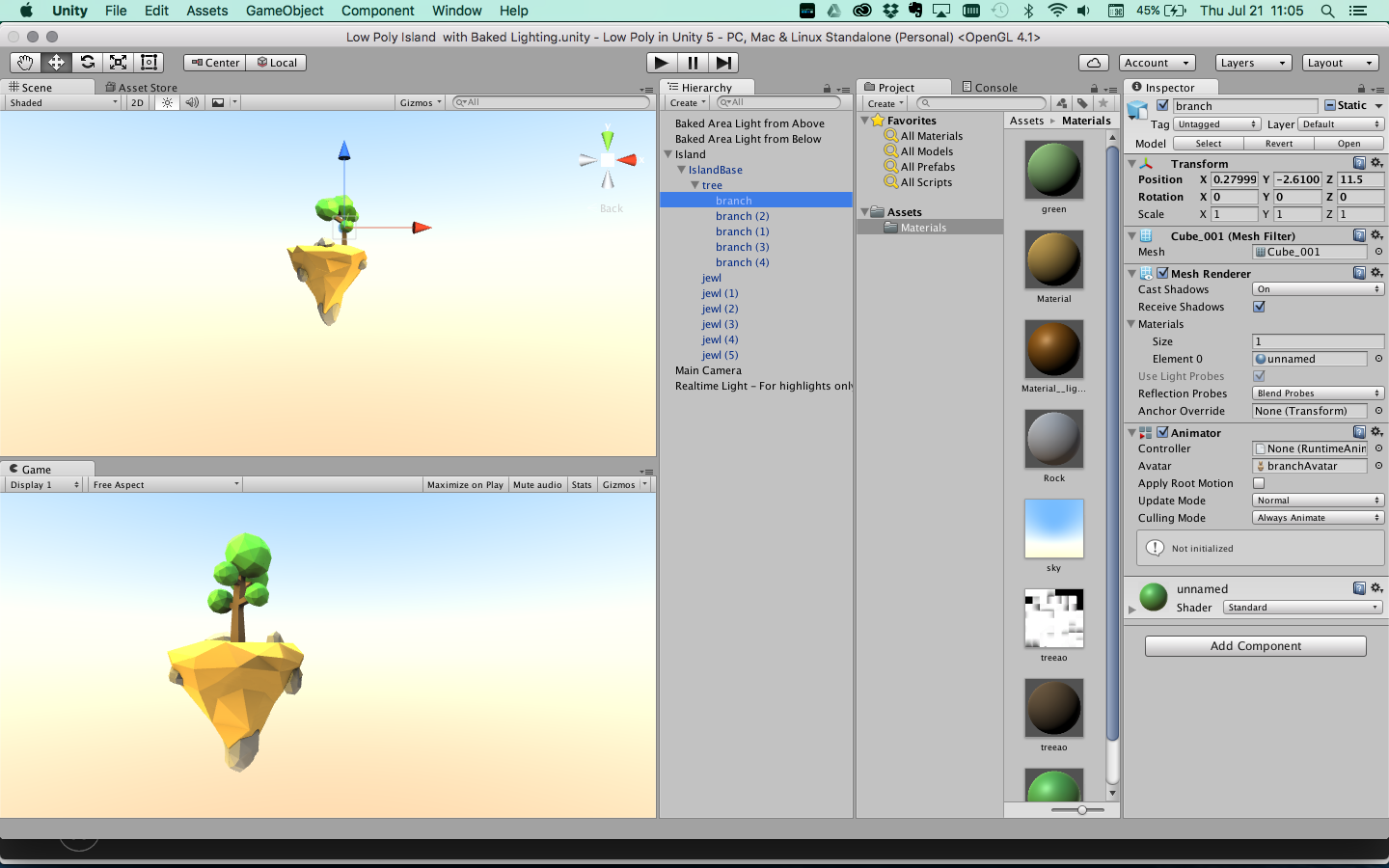The image size is (1389, 868).
Task: Open scene effects image icon
Action: [218, 102]
